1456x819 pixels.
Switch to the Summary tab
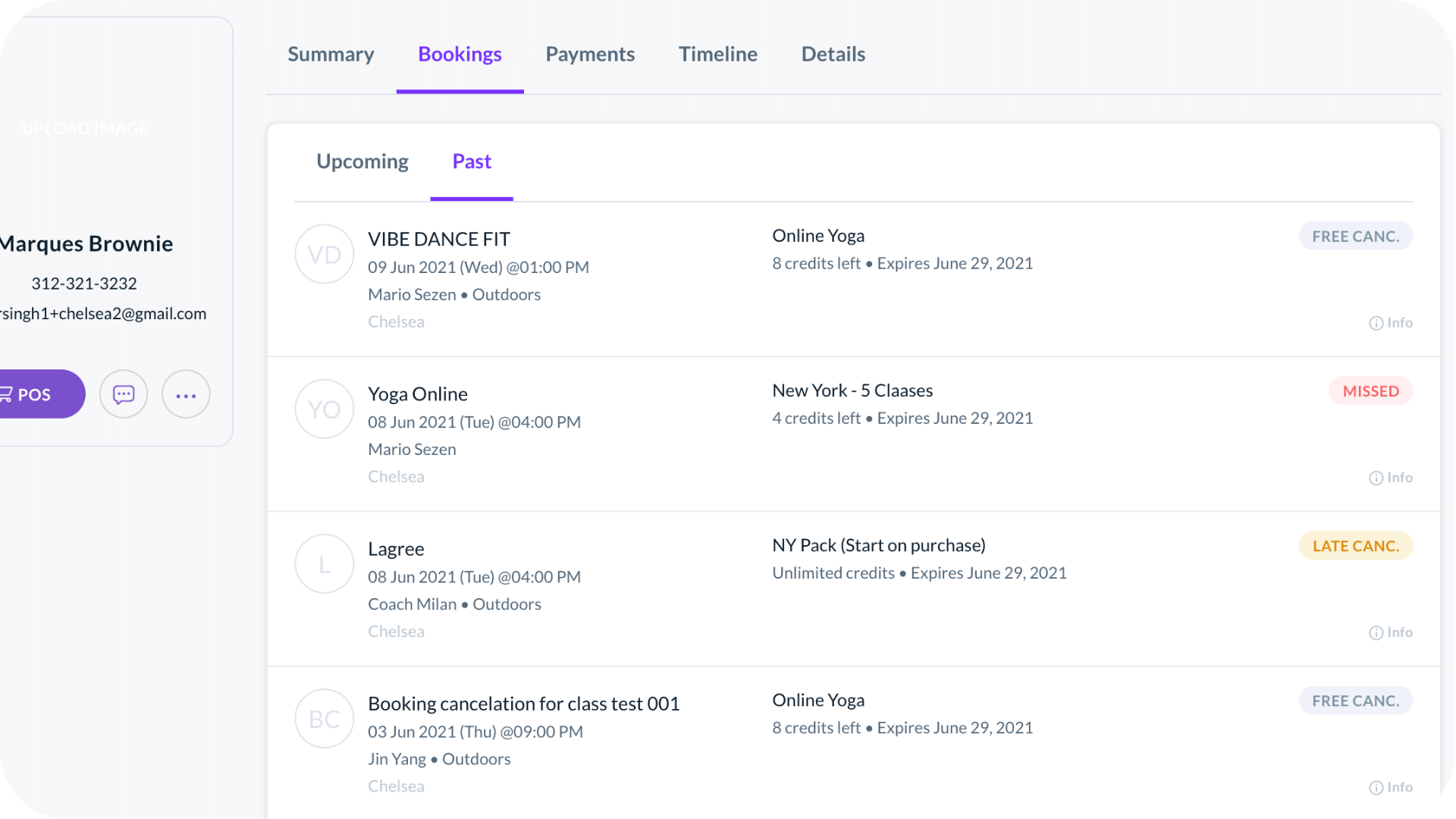[x=331, y=54]
